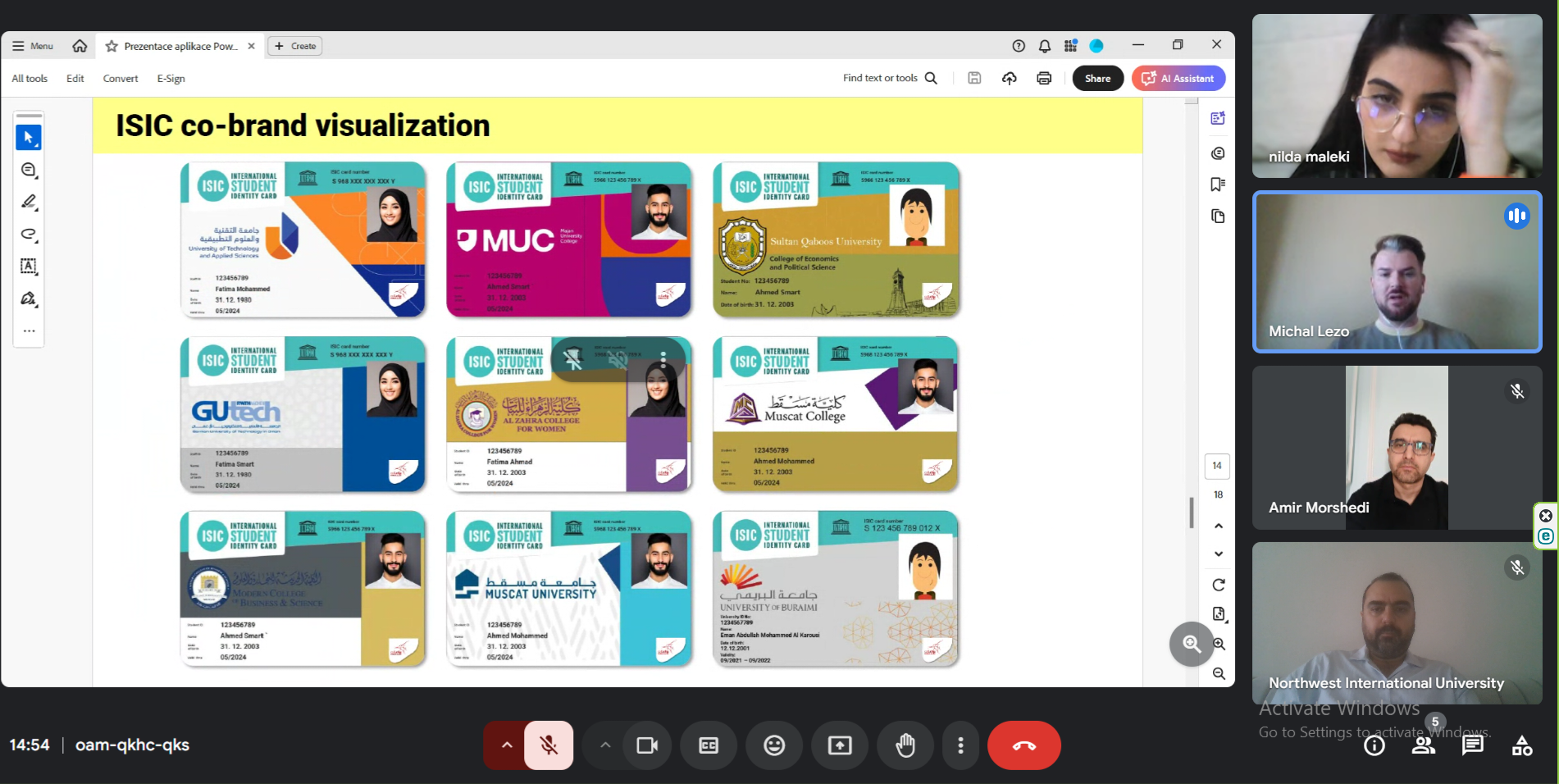Go to next page down chevron

click(x=1219, y=554)
